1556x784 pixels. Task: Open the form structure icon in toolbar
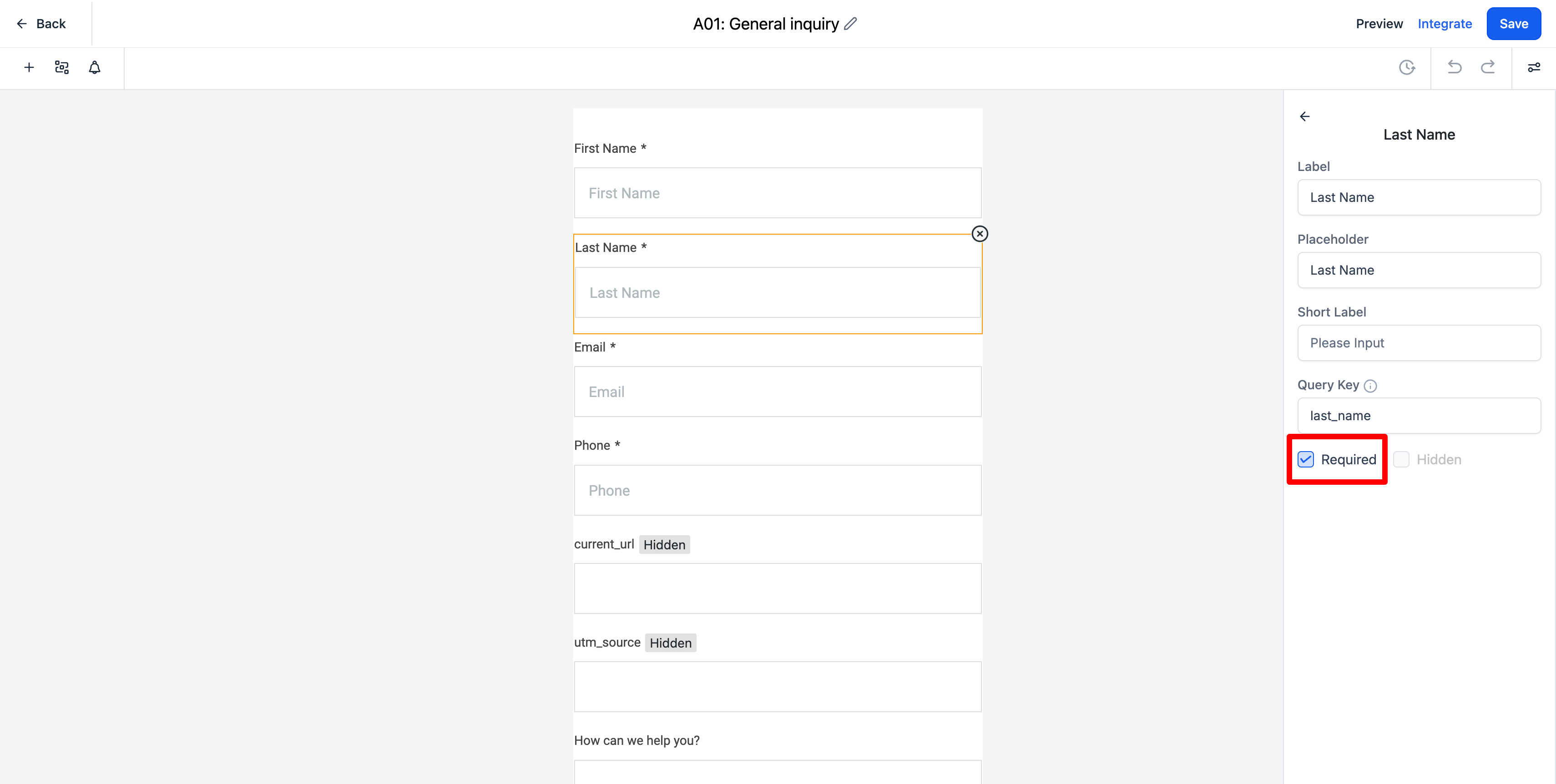tap(61, 67)
